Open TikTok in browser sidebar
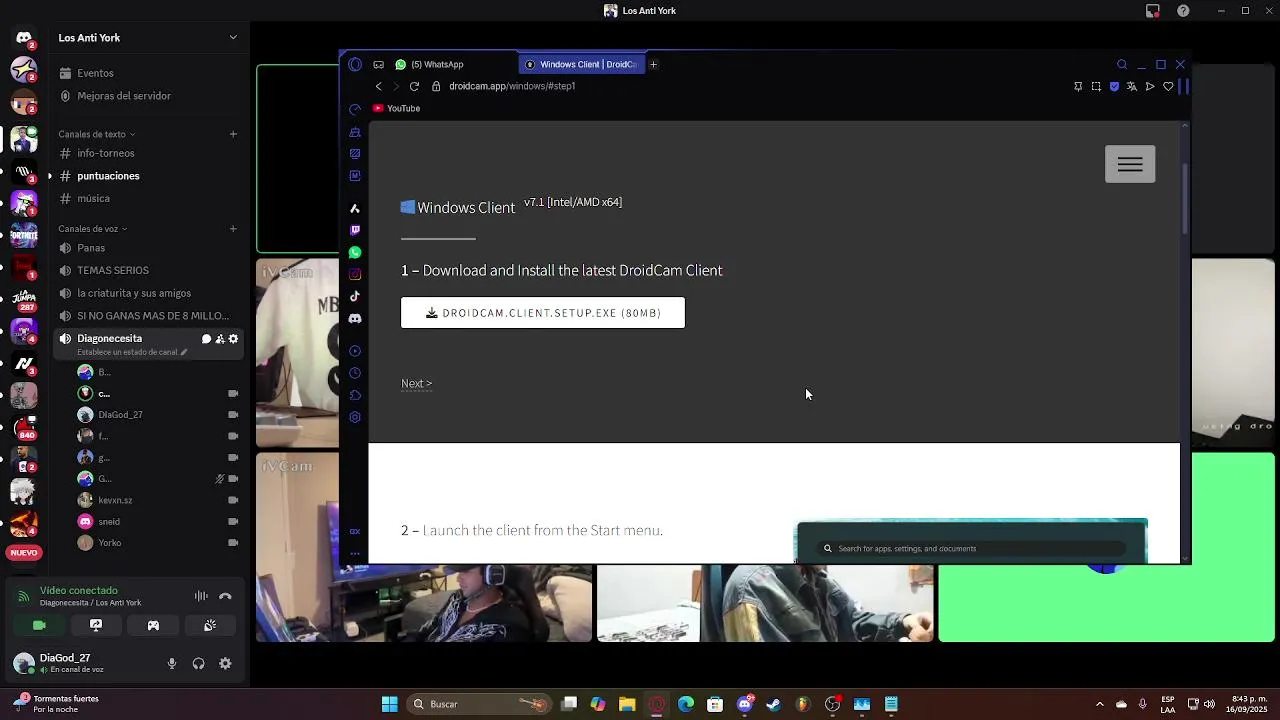 355,296
